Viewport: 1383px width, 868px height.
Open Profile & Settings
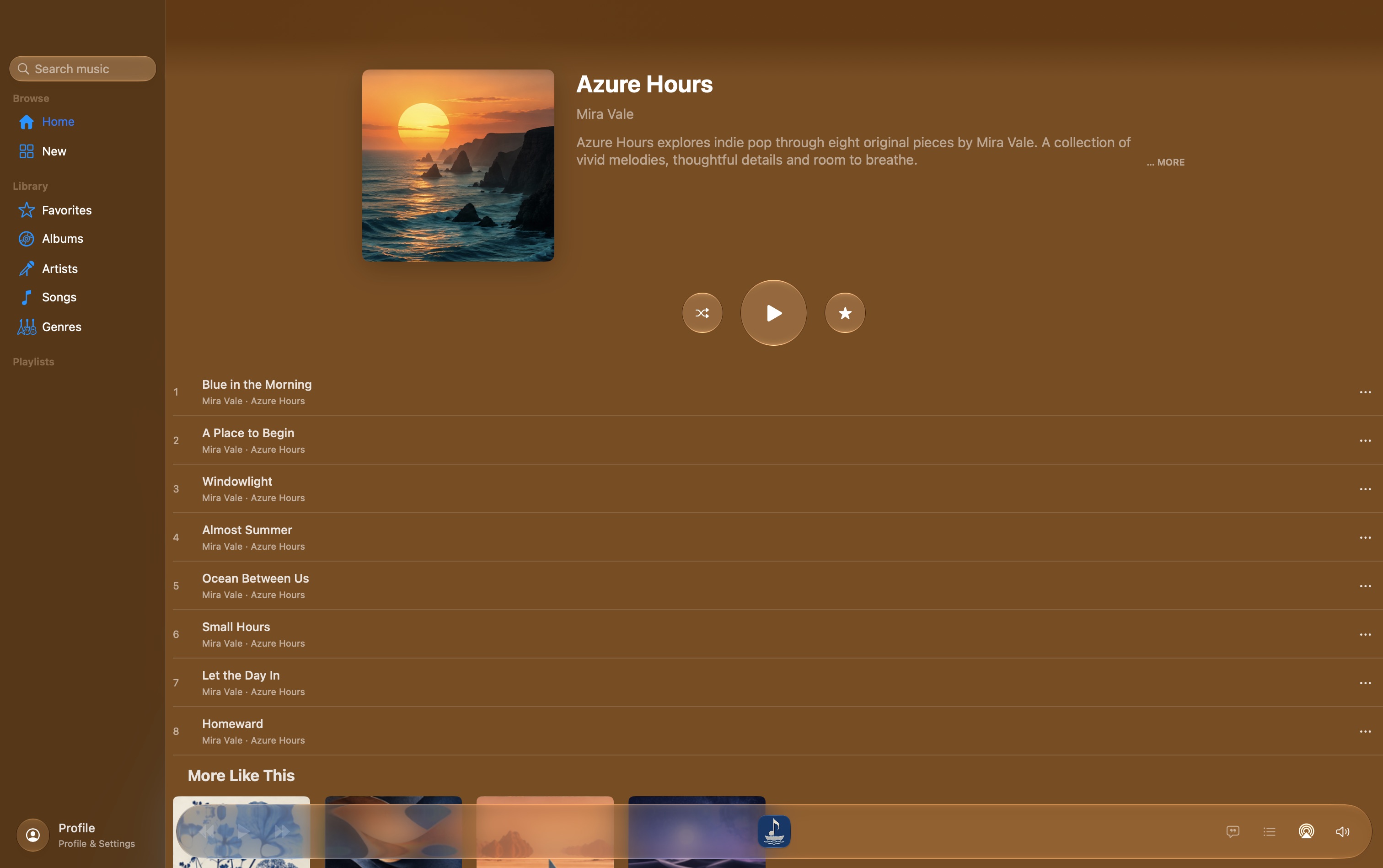point(77,835)
